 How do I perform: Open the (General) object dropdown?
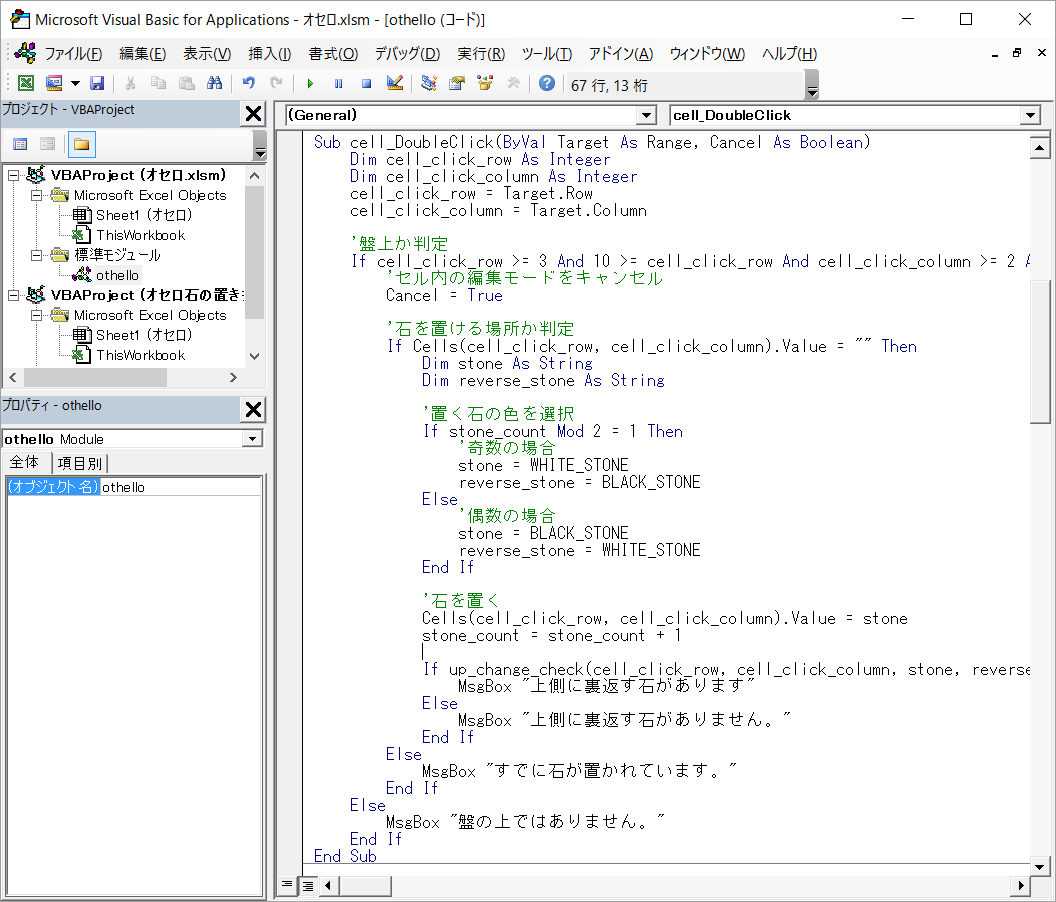point(646,116)
